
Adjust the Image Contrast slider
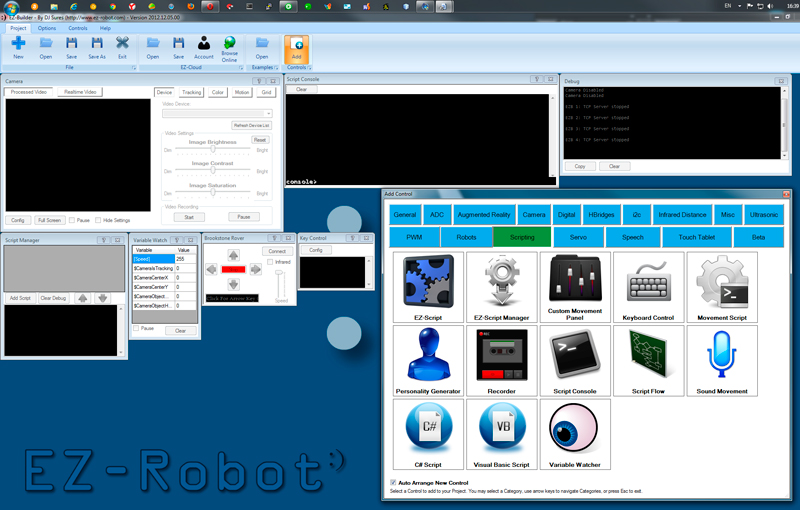[213, 170]
